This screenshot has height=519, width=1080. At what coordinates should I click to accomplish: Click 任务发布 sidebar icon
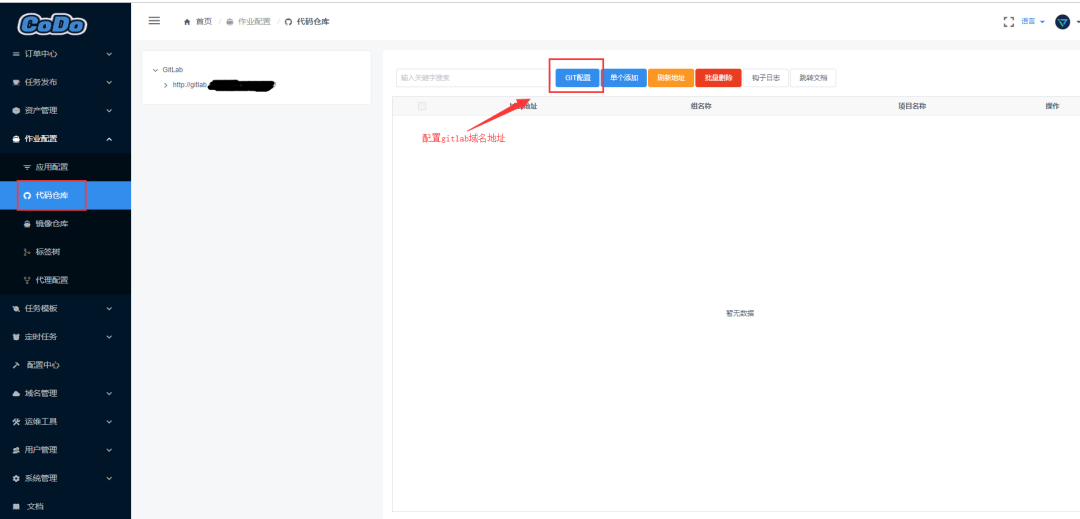coord(16,82)
